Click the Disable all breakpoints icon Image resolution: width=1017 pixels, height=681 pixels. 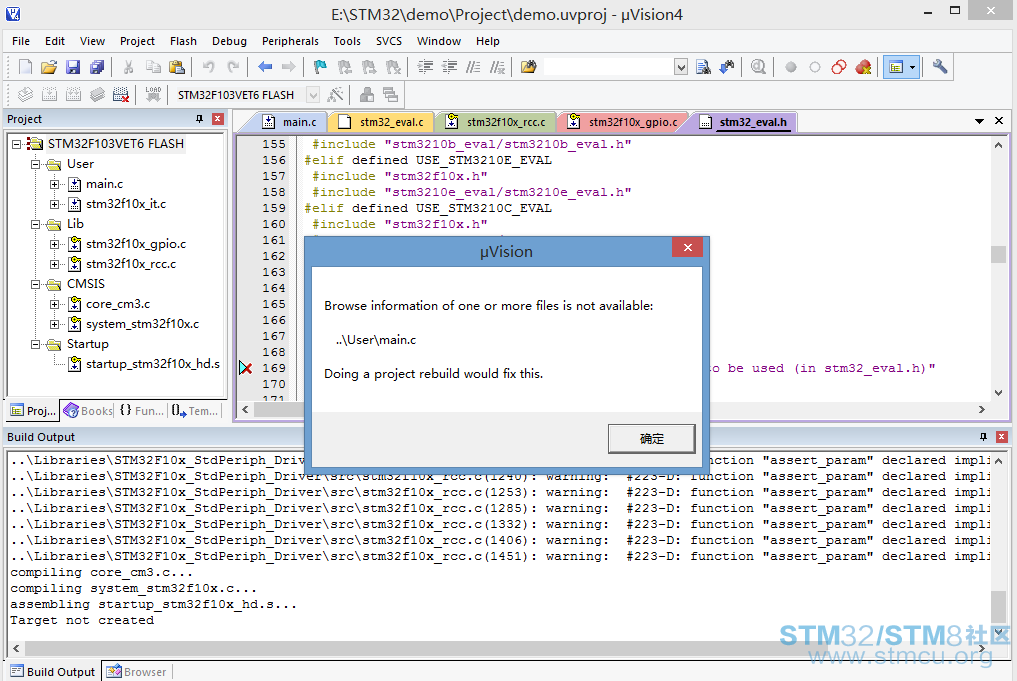839,67
